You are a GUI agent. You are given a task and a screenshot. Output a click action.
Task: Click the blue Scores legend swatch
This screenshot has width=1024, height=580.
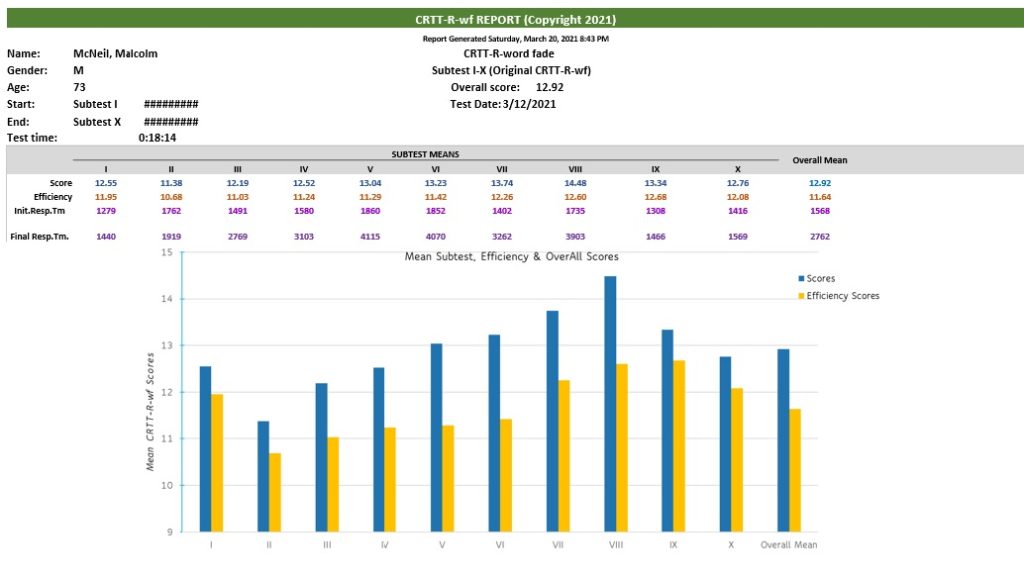[x=800, y=279]
